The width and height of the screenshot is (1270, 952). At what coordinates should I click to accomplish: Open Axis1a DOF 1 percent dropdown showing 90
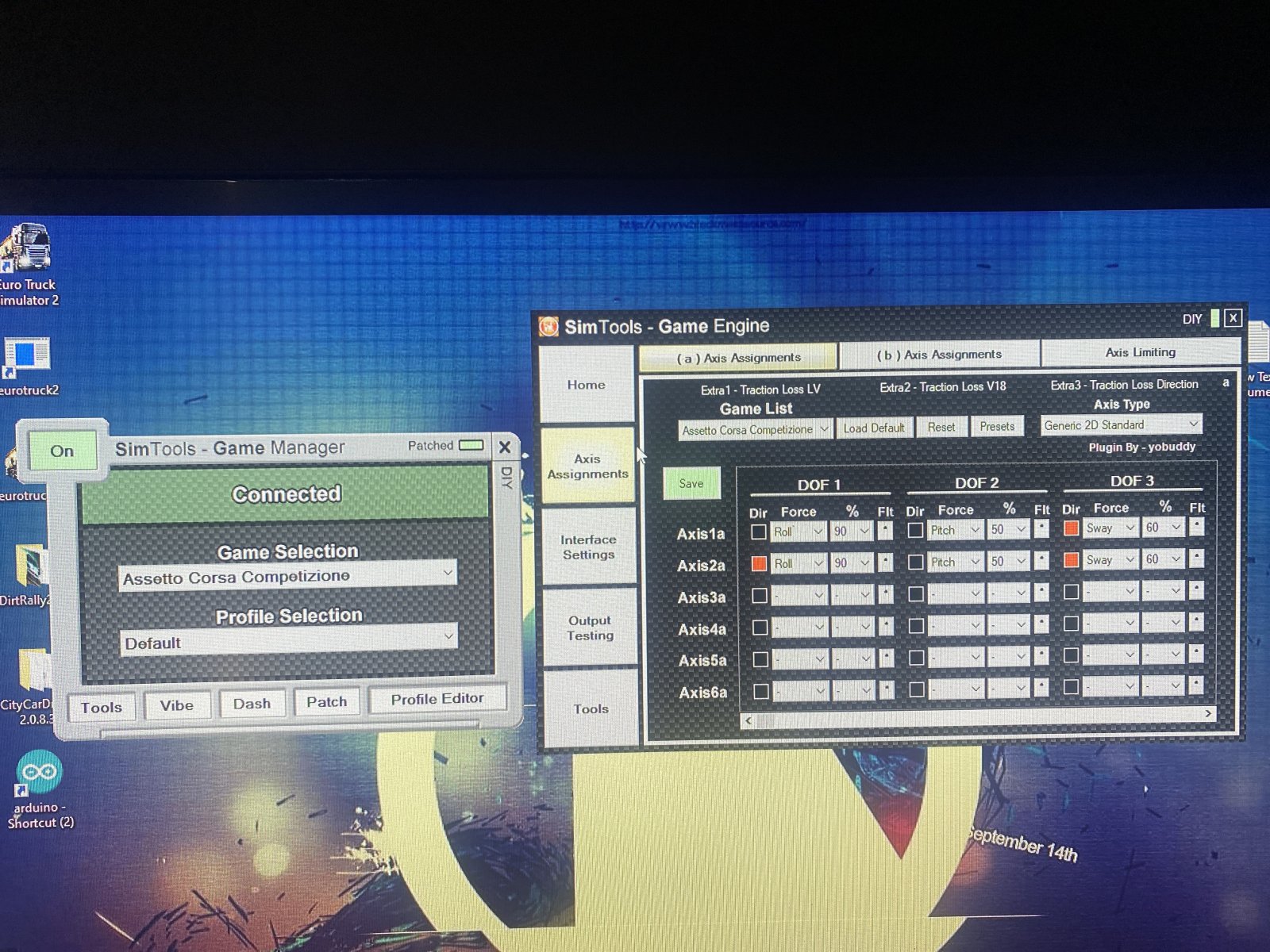pyautogui.click(x=852, y=531)
